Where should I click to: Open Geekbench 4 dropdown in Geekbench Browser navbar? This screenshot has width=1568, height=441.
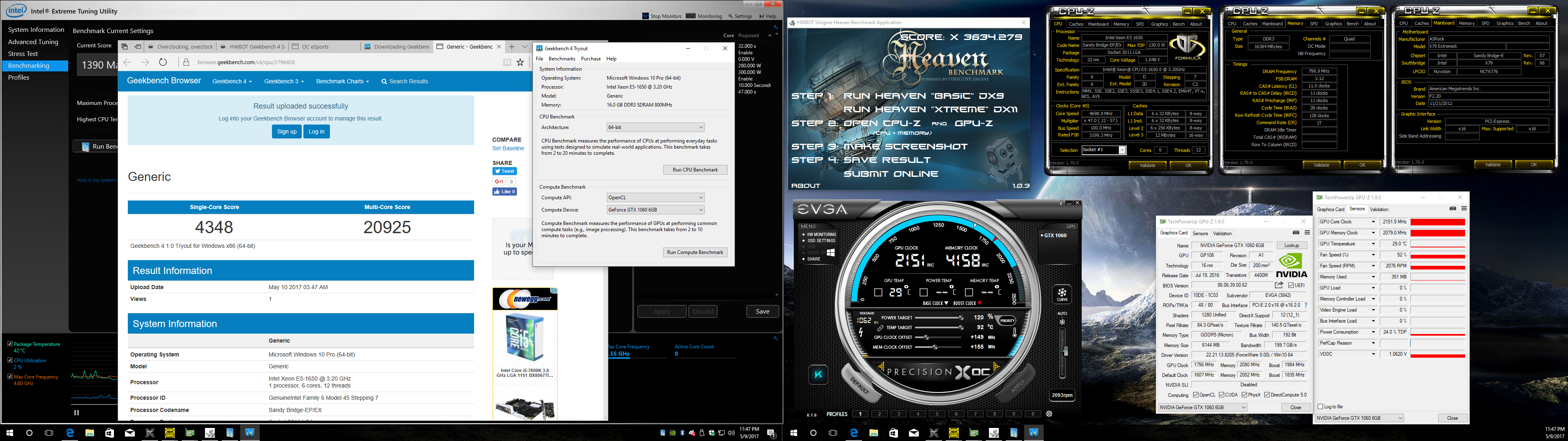click(231, 81)
